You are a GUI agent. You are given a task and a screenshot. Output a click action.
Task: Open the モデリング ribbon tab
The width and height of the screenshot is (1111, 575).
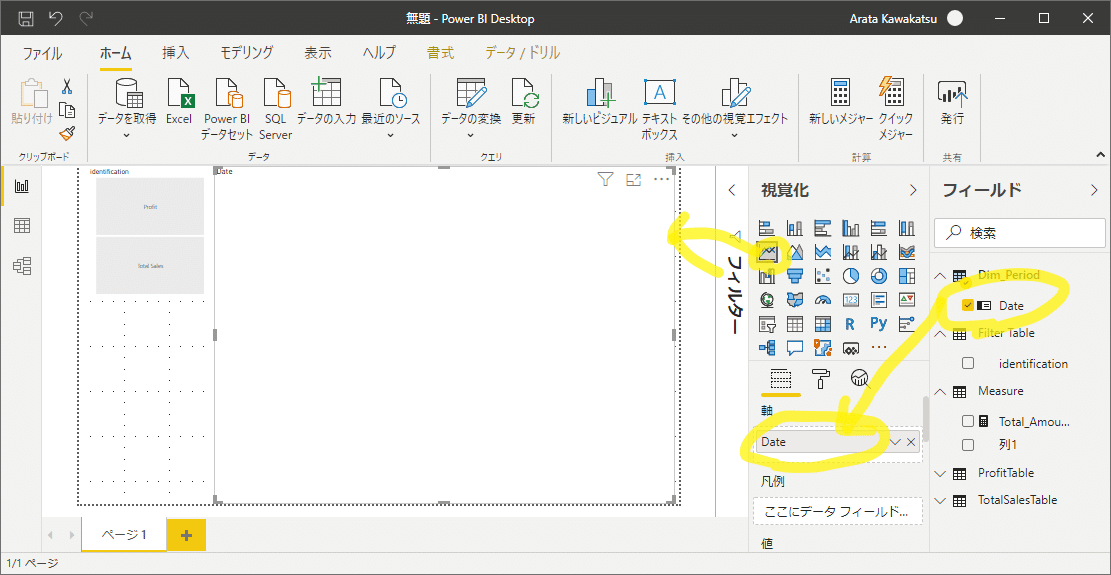247,53
